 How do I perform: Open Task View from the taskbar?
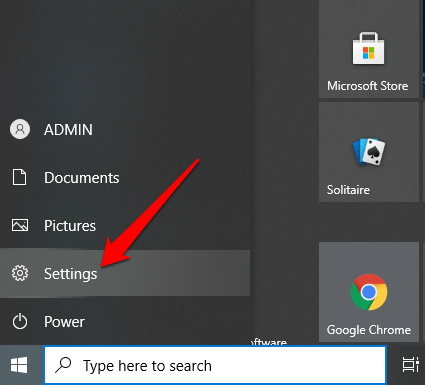click(x=410, y=365)
